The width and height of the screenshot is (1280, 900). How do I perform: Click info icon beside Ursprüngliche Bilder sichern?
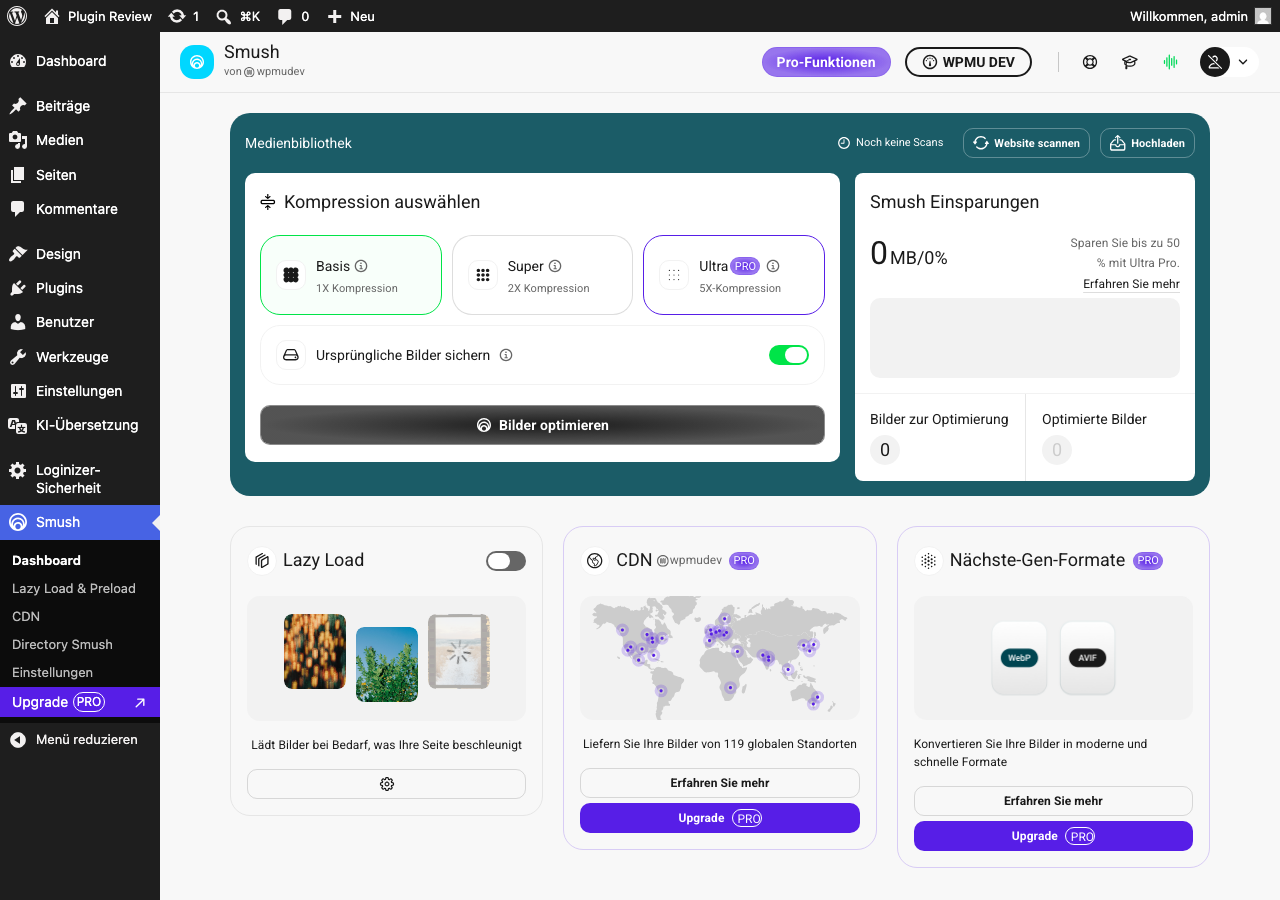coord(506,355)
